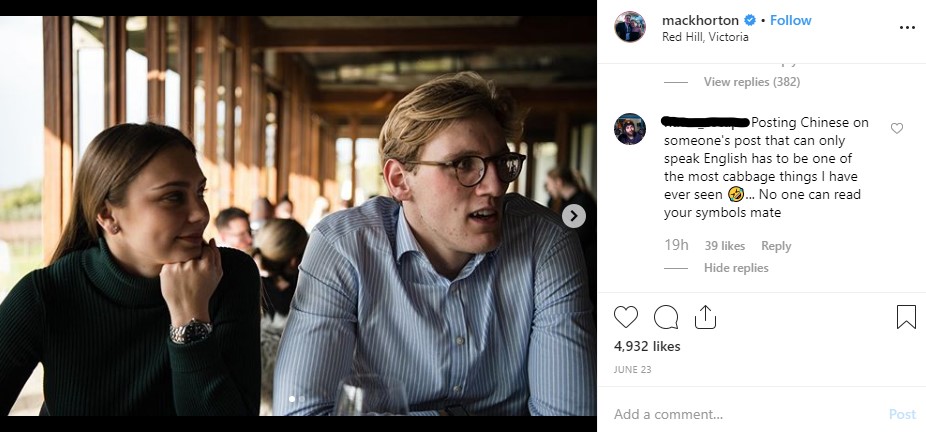Show the comment's 39 likes

[725, 246]
